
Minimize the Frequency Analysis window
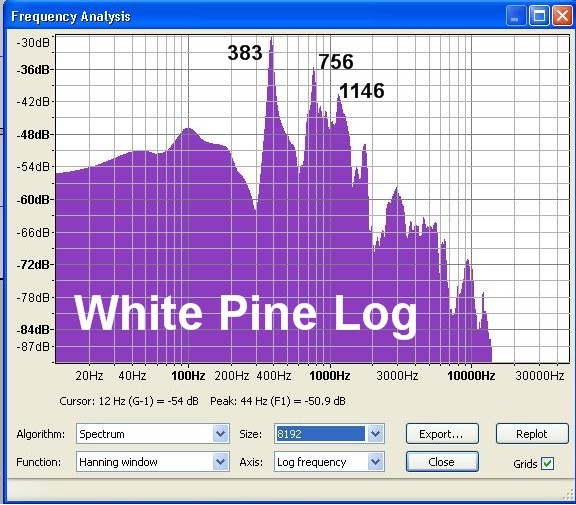pyautogui.click(x=515, y=16)
